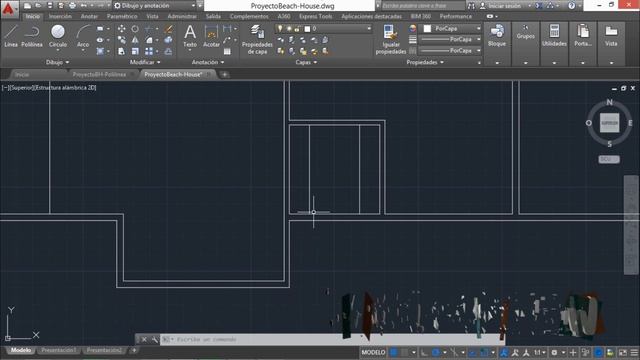Click the Superior view label
The width and height of the screenshot is (640, 360).
coord(21,88)
